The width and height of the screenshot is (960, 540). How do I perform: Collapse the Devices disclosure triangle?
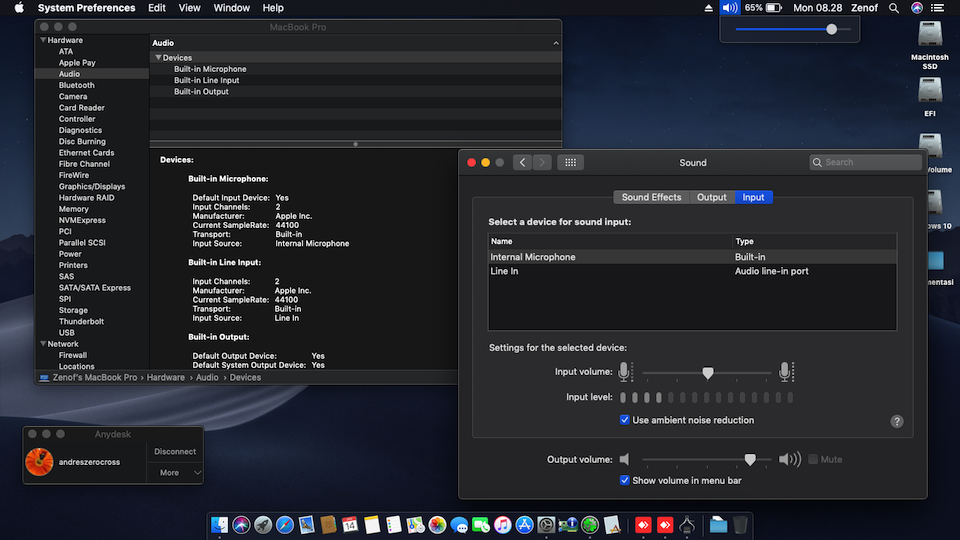click(x=158, y=58)
